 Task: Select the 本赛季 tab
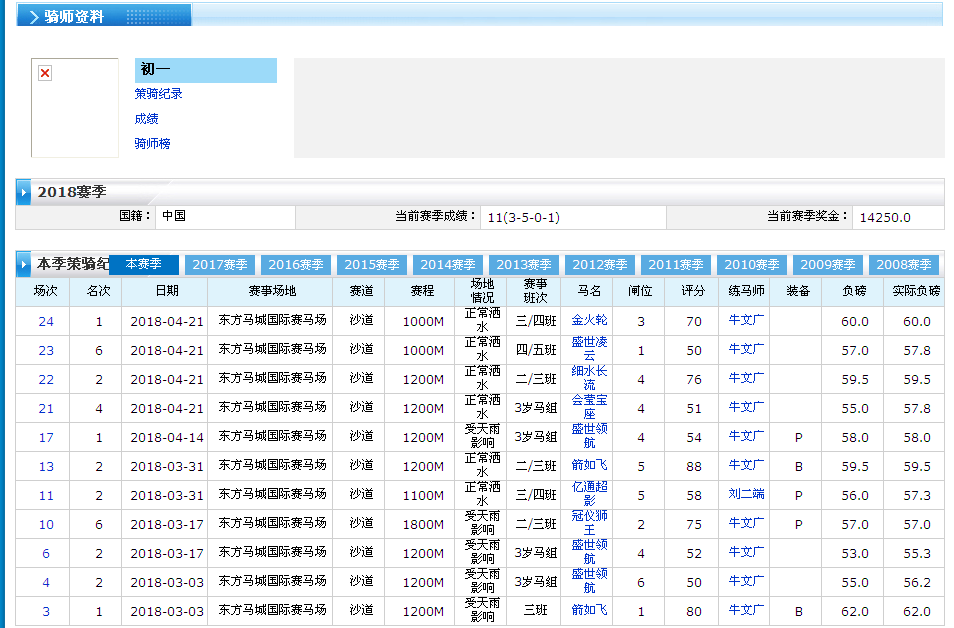[143, 265]
